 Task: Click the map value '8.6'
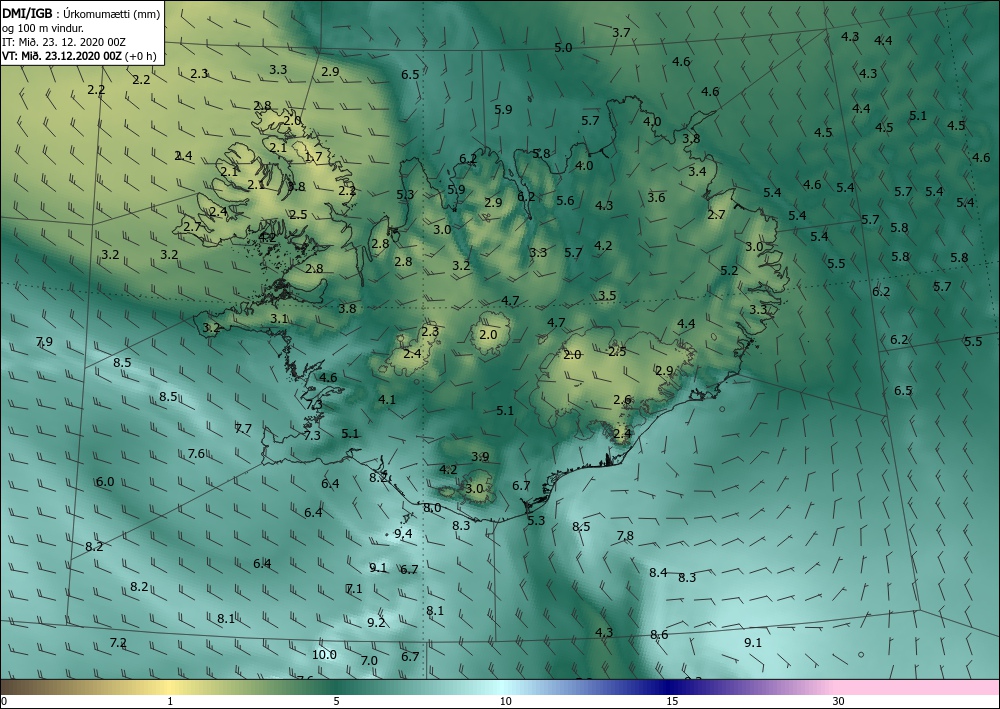pyautogui.click(x=659, y=634)
